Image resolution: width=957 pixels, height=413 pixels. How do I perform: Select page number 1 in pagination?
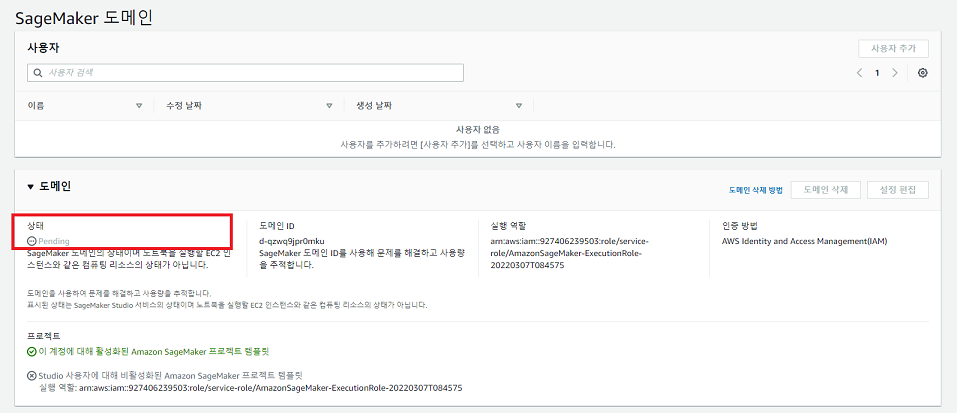(x=877, y=73)
